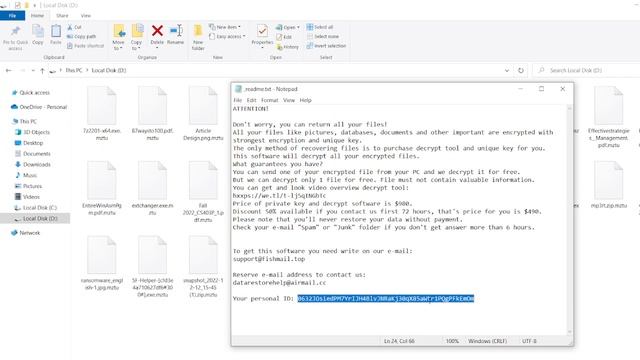Click Invert selection in ribbon

click(x=326, y=46)
